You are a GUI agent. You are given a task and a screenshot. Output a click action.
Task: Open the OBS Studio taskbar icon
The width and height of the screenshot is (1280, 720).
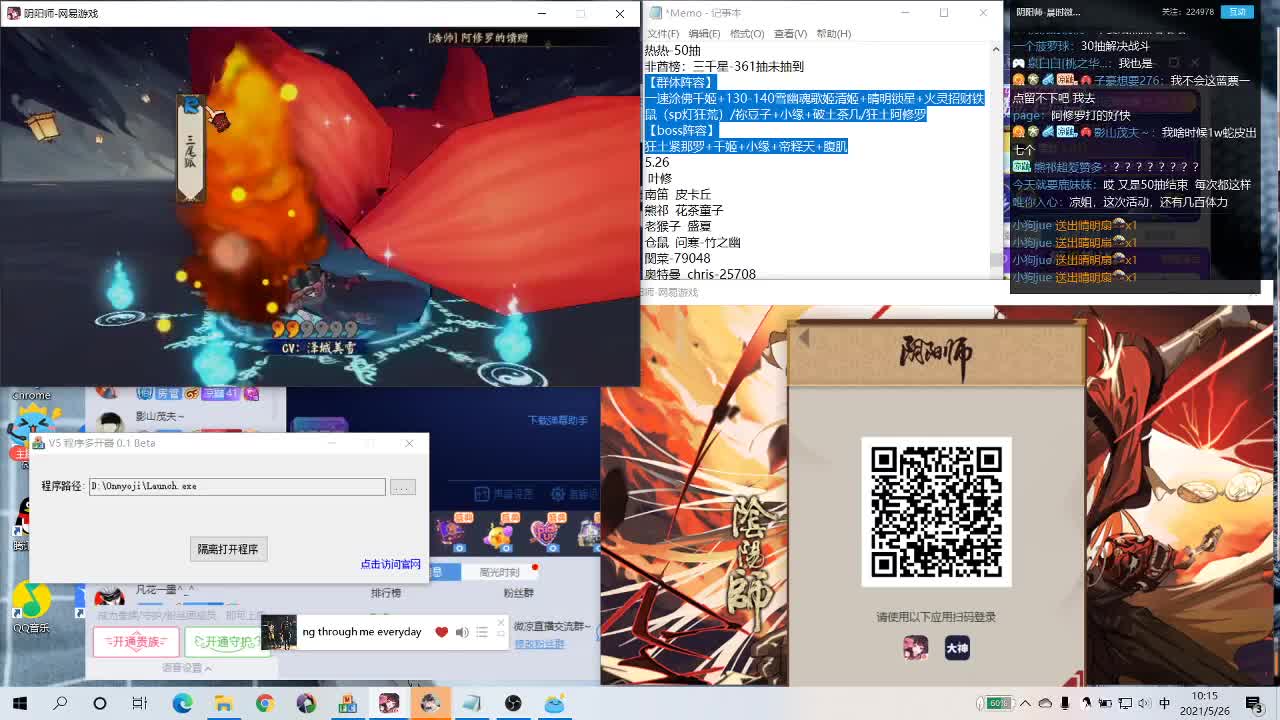click(512, 703)
